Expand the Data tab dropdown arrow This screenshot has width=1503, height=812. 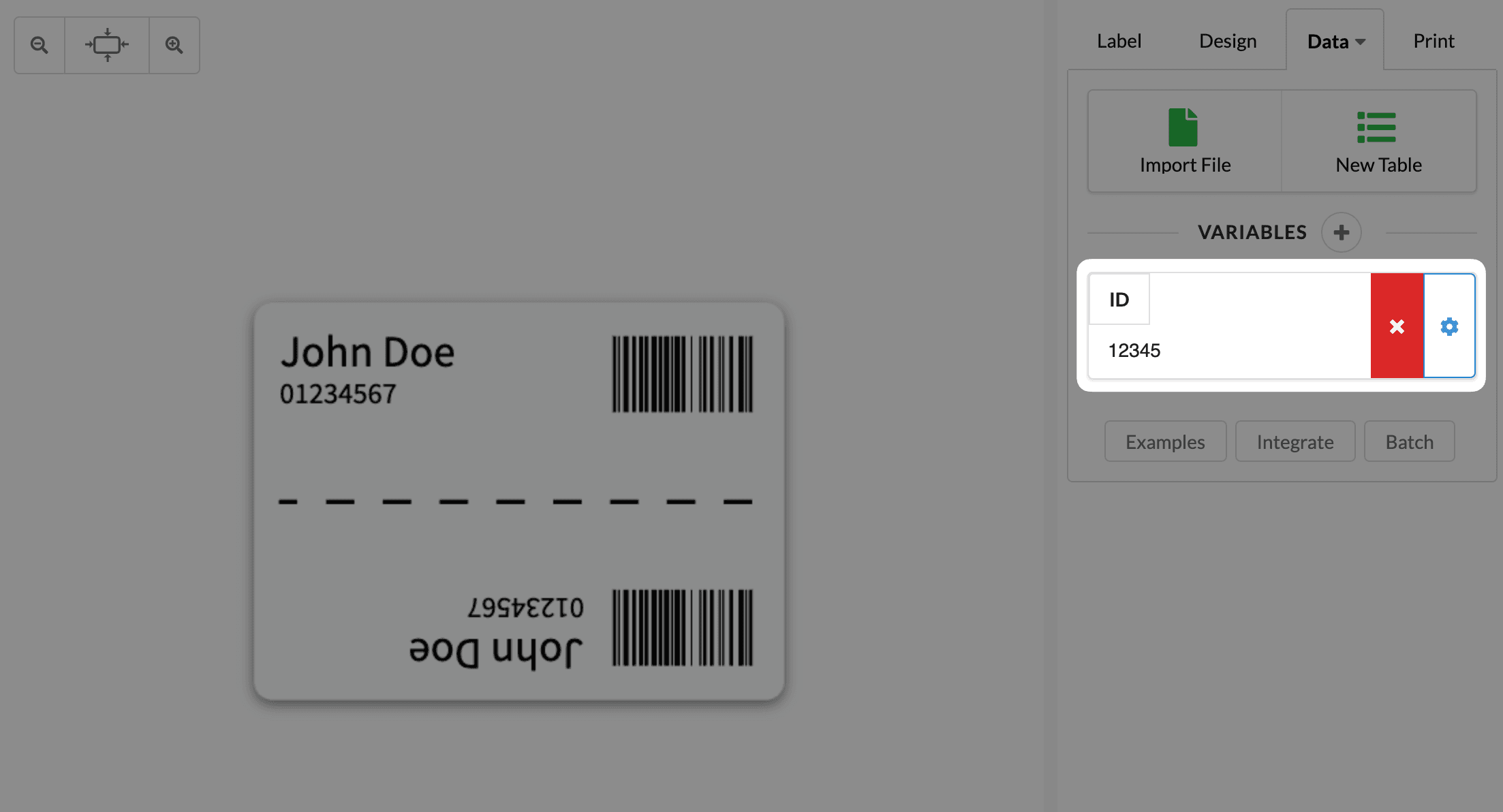(1361, 42)
